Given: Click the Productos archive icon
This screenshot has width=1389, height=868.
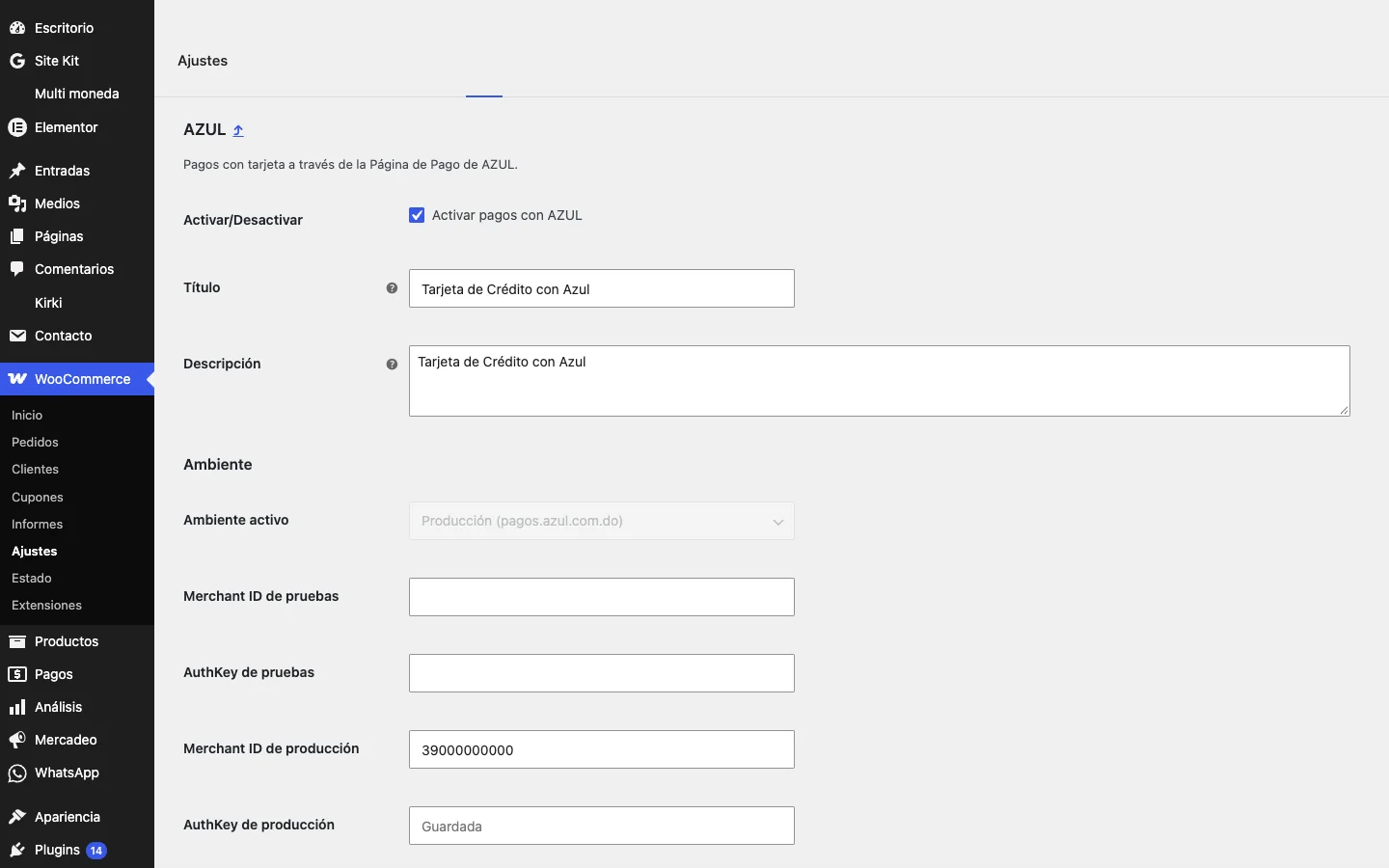Looking at the screenshot, I should 17,641.
